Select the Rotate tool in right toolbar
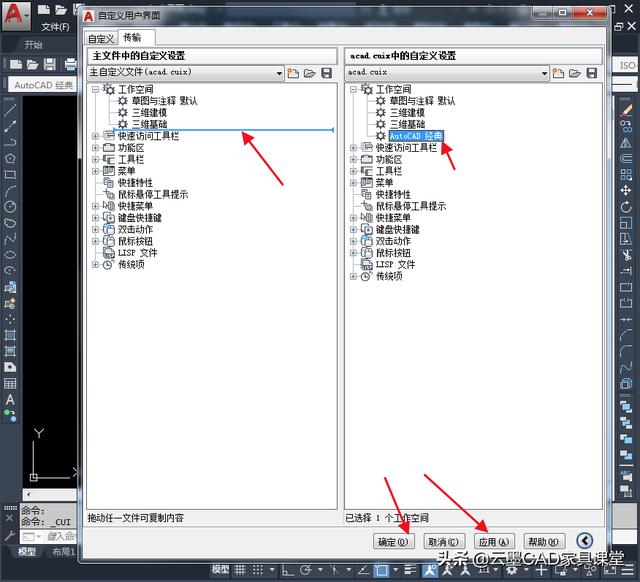640x582 pixels. point(626,207)
